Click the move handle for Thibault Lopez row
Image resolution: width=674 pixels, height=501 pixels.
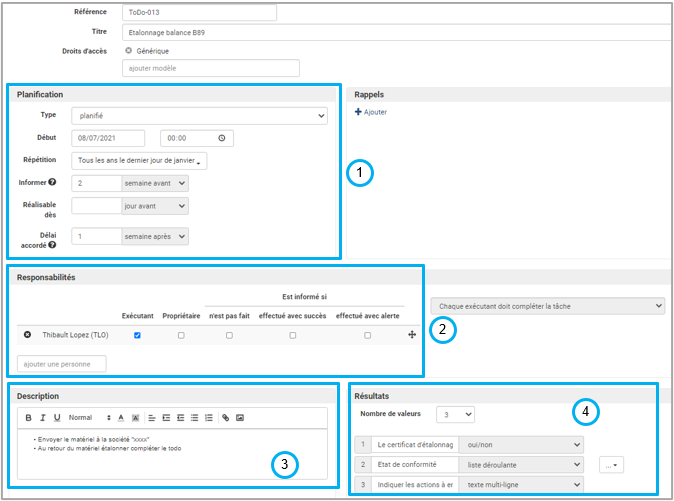coord(411,335)
